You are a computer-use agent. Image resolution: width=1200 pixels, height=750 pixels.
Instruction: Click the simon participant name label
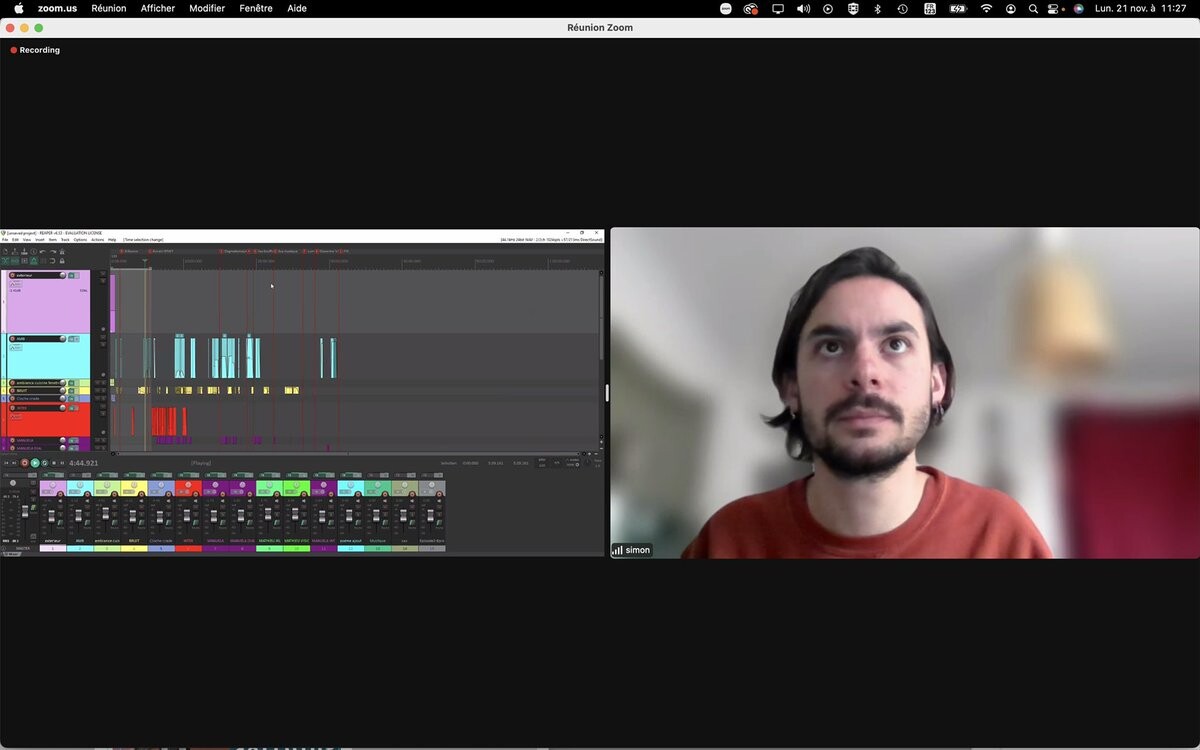[x=637, y=550]
